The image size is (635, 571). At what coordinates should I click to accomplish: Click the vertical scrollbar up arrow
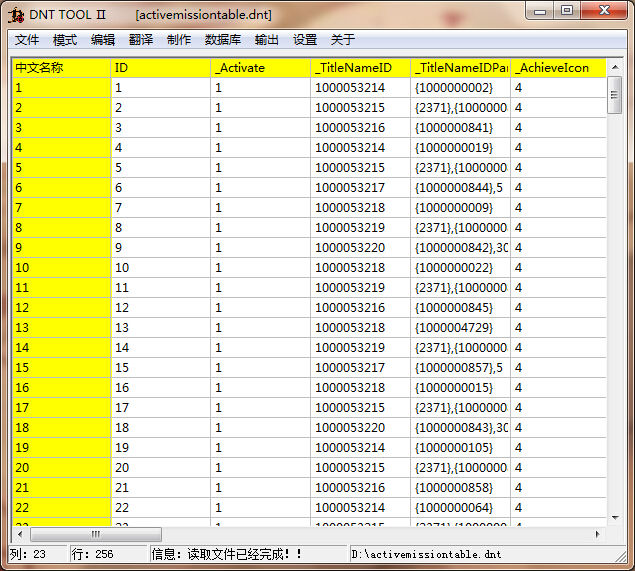615,67
